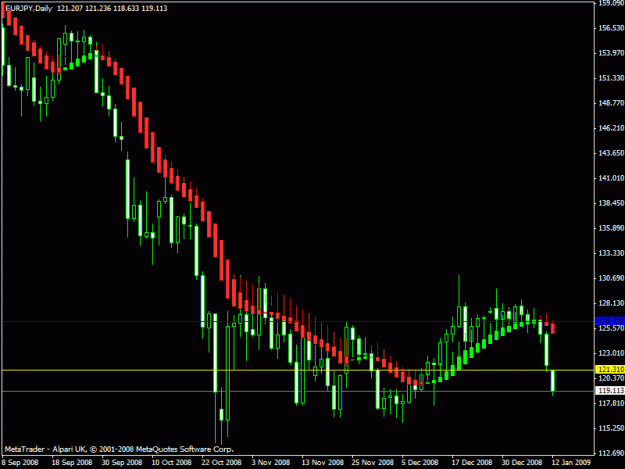Viewport: 625px width, 469px height.
Task: Click the 120.370 price axis label
Action: pos(611,378)
